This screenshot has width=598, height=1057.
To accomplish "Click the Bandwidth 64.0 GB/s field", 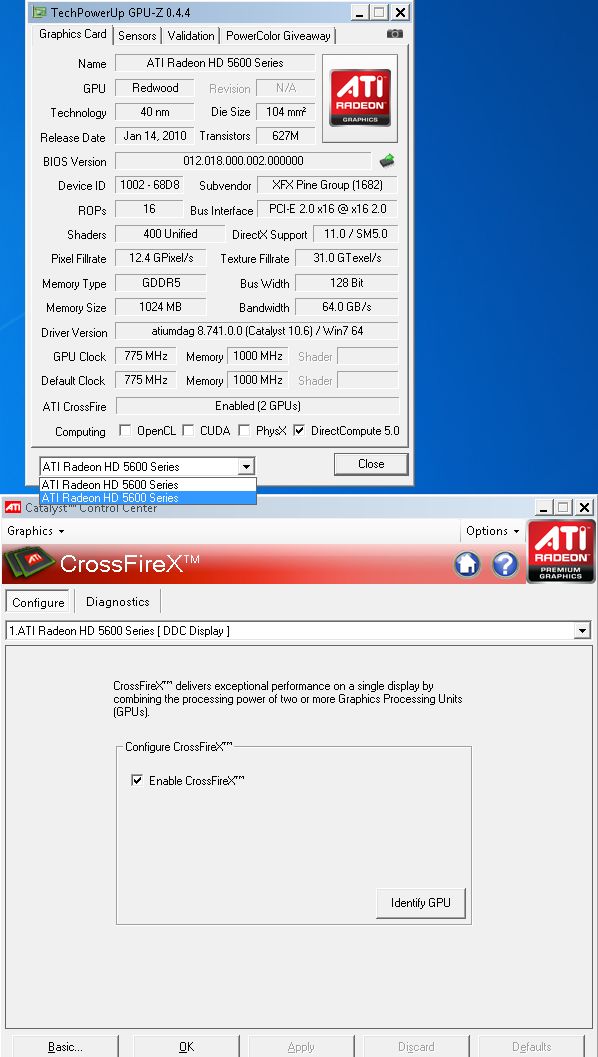I will 347,307.
